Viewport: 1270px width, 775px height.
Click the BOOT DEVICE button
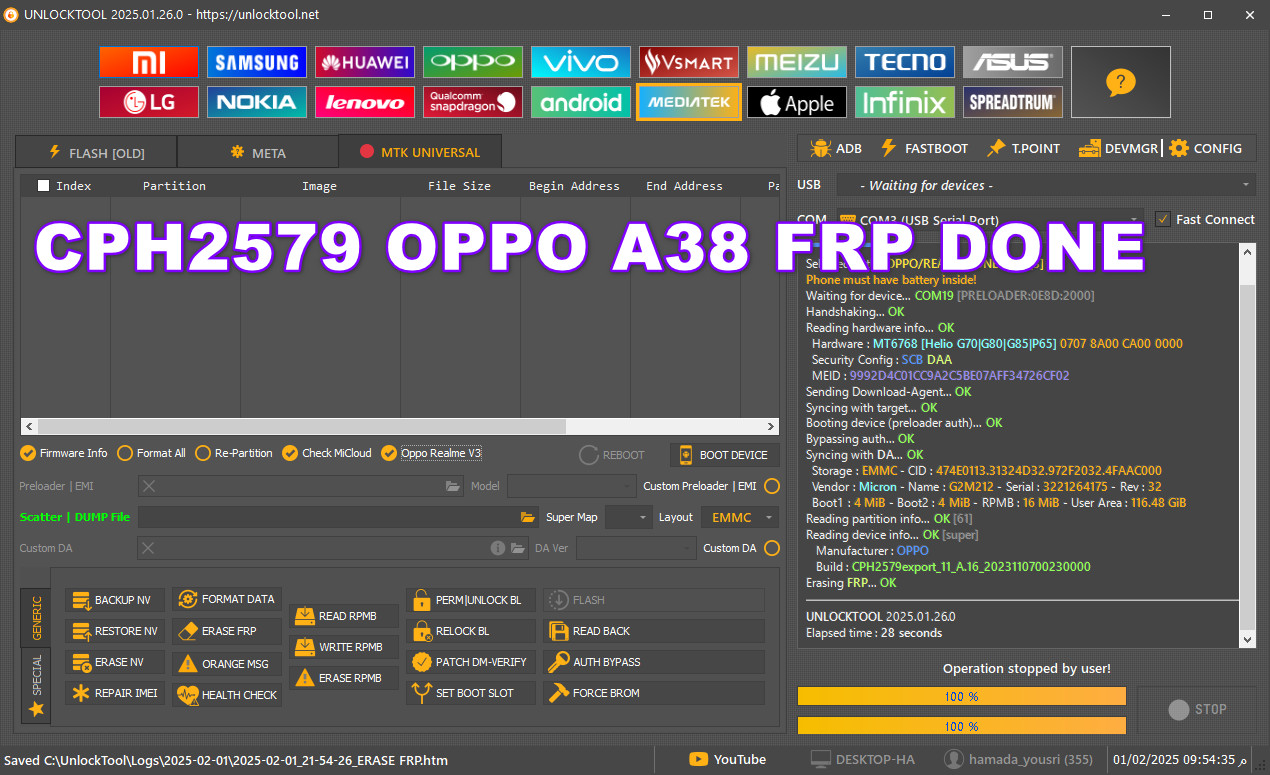tap(725, 455)
